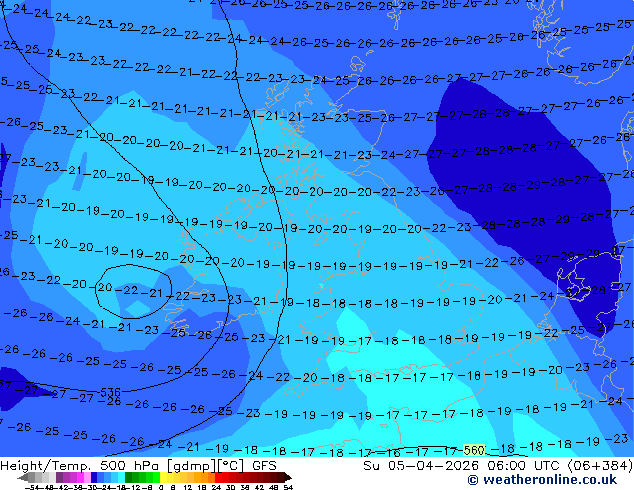
Task: Select the 500 hPa level text
Action: (131, 466)
